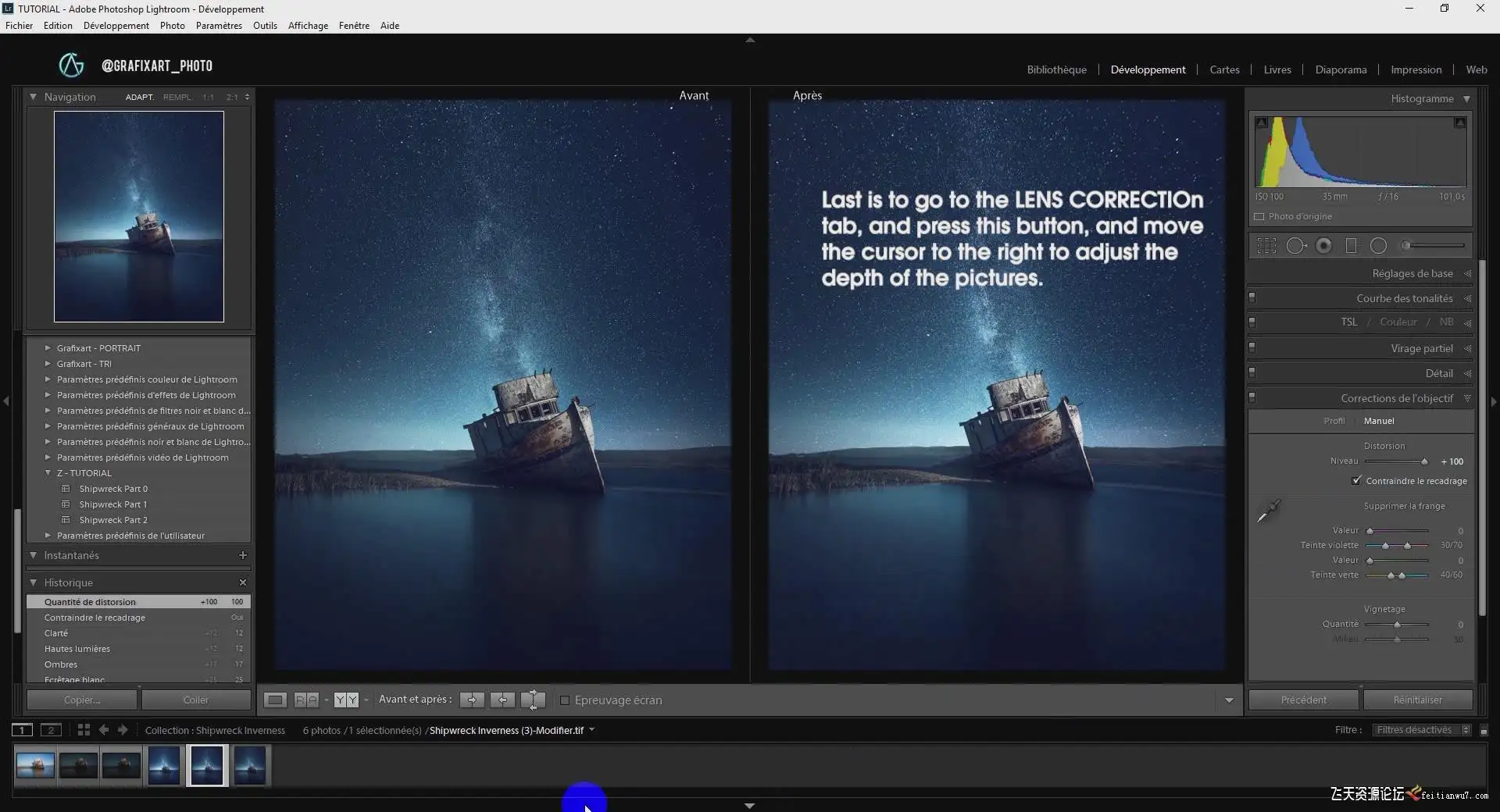1500x812 pixels.
Task: Toggle shadow clipping indicator in histogram
Action: [1262, 123]
